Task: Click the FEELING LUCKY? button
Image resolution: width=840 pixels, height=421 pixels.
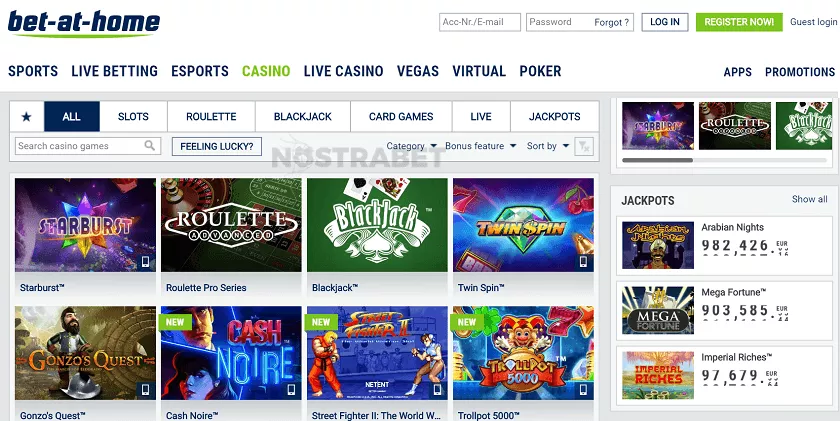Action: pyautogui.click(x=217, y=146)
